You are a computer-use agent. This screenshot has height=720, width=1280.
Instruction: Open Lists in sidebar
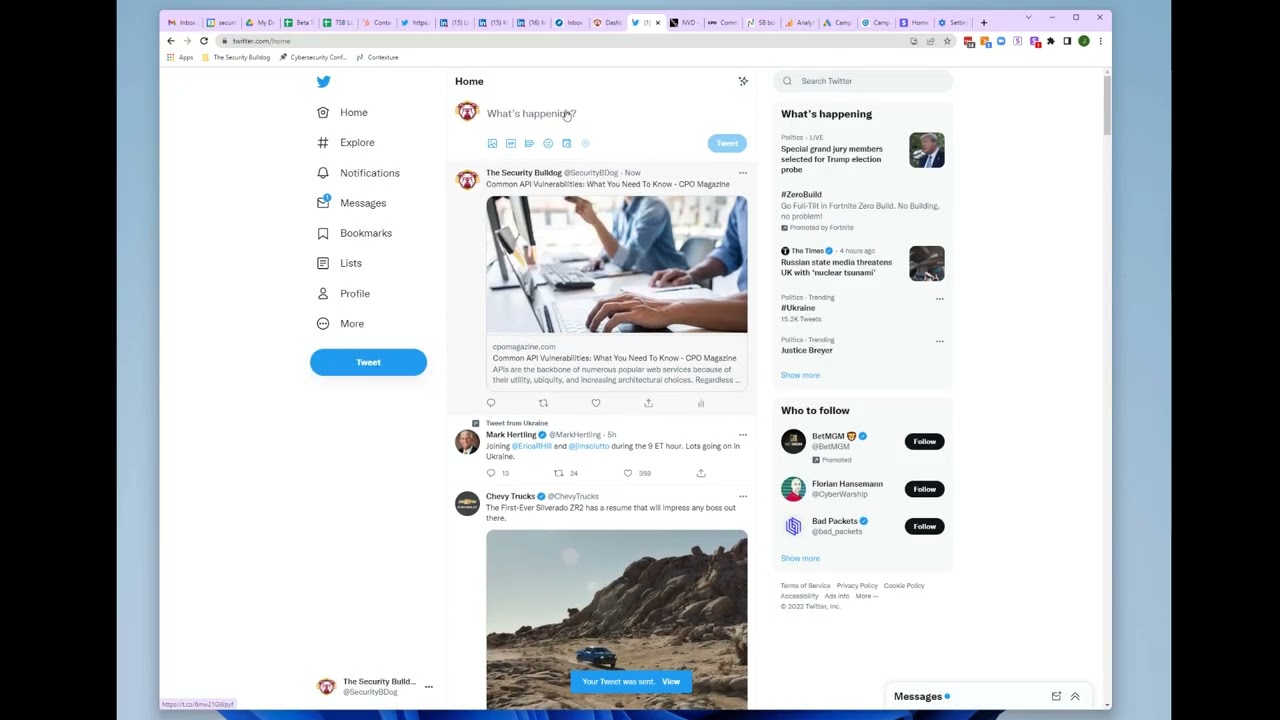pos(339,263)
